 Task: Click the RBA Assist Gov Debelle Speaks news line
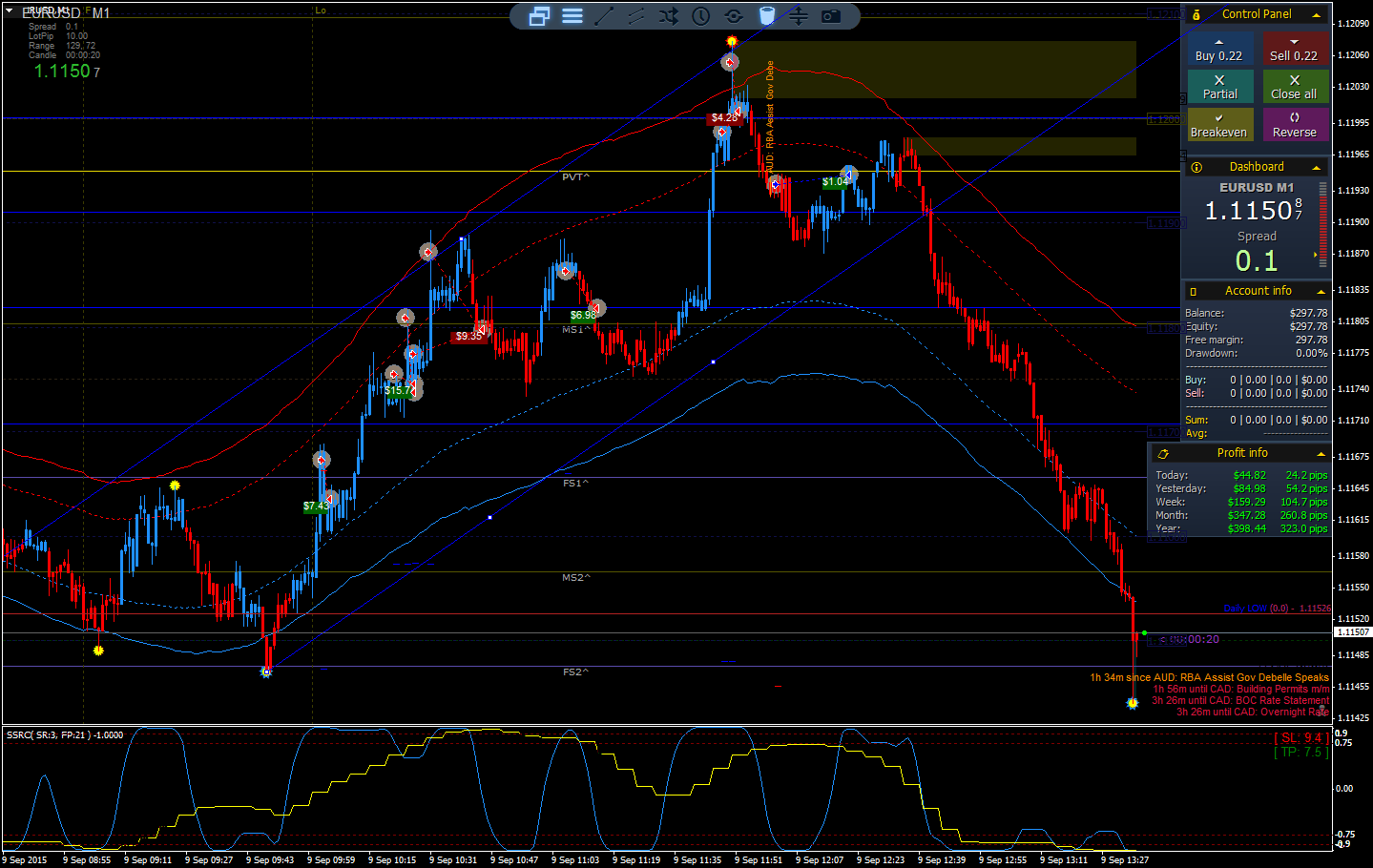click(1210, 678)
